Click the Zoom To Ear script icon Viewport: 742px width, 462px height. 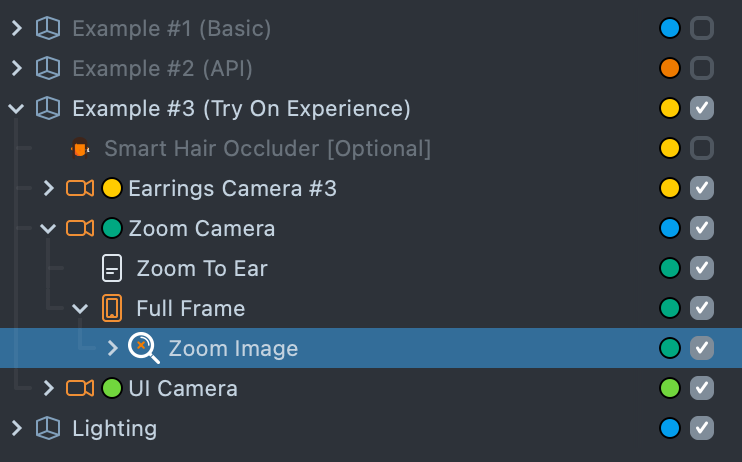[x=112, y=268]
